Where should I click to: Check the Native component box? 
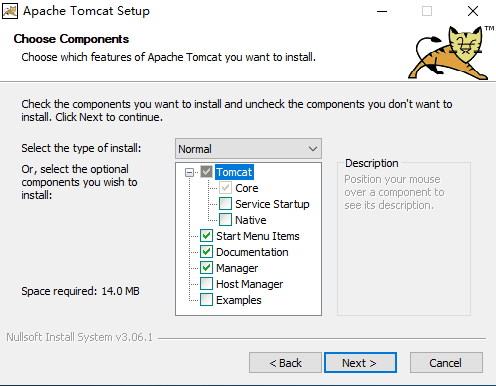[225, 220]
